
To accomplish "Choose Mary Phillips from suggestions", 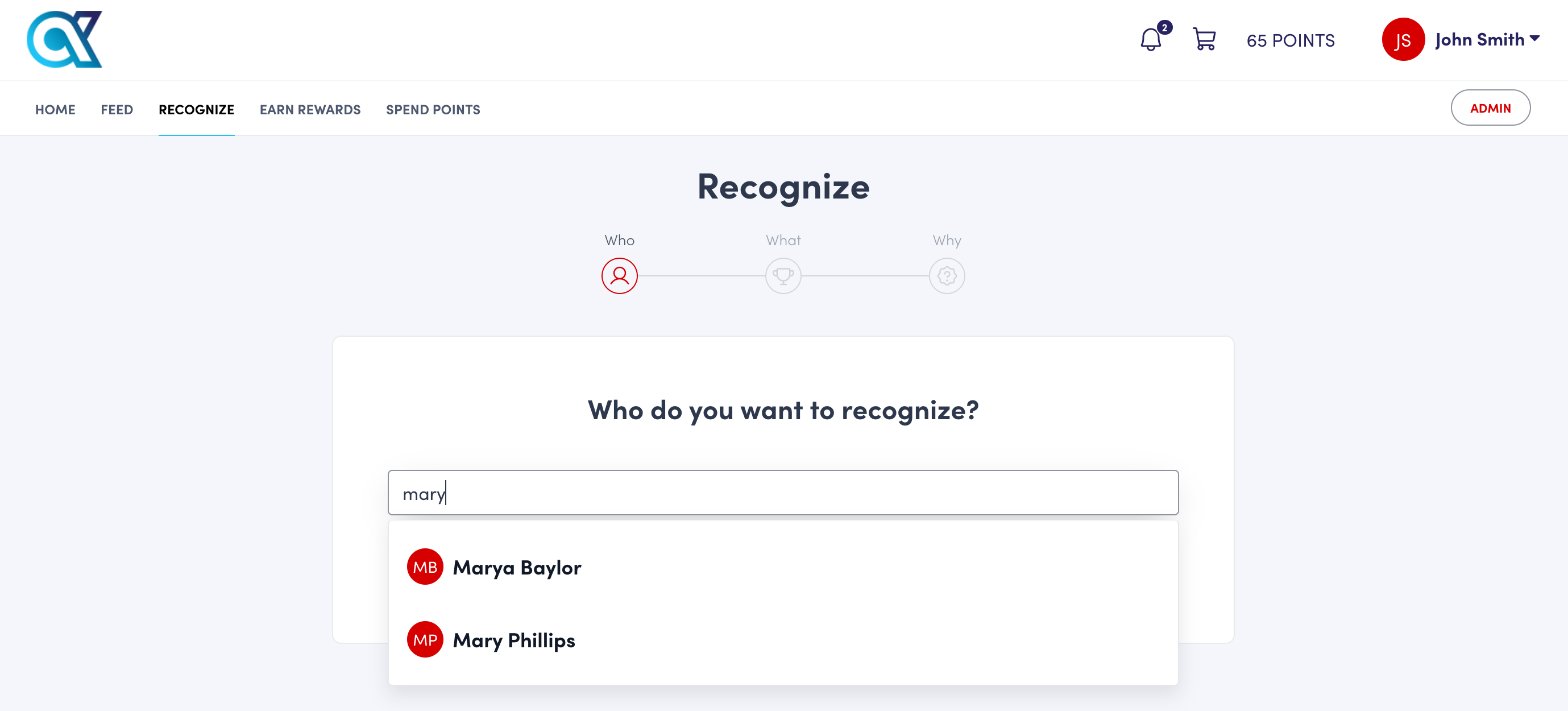I will coord(514,640).
